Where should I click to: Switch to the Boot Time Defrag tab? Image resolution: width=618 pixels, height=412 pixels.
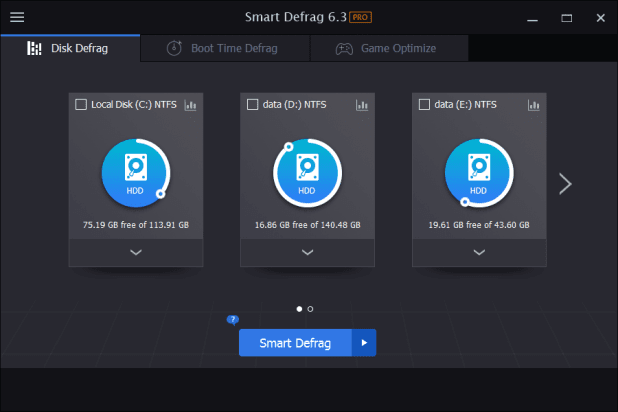point(225,48)
